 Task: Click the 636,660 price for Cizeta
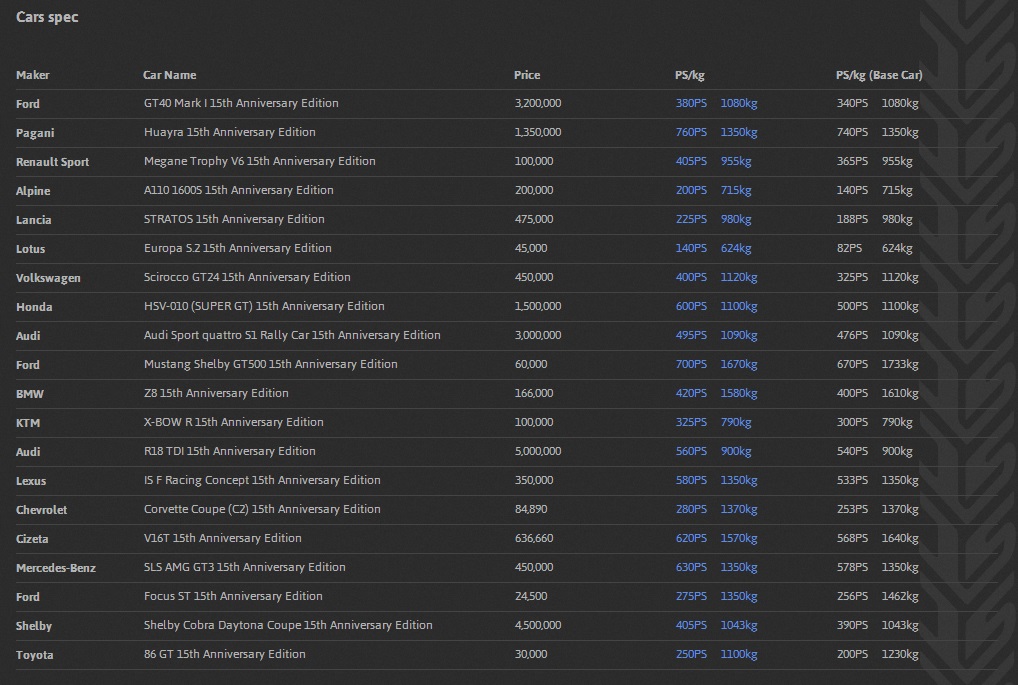[534, 538]
